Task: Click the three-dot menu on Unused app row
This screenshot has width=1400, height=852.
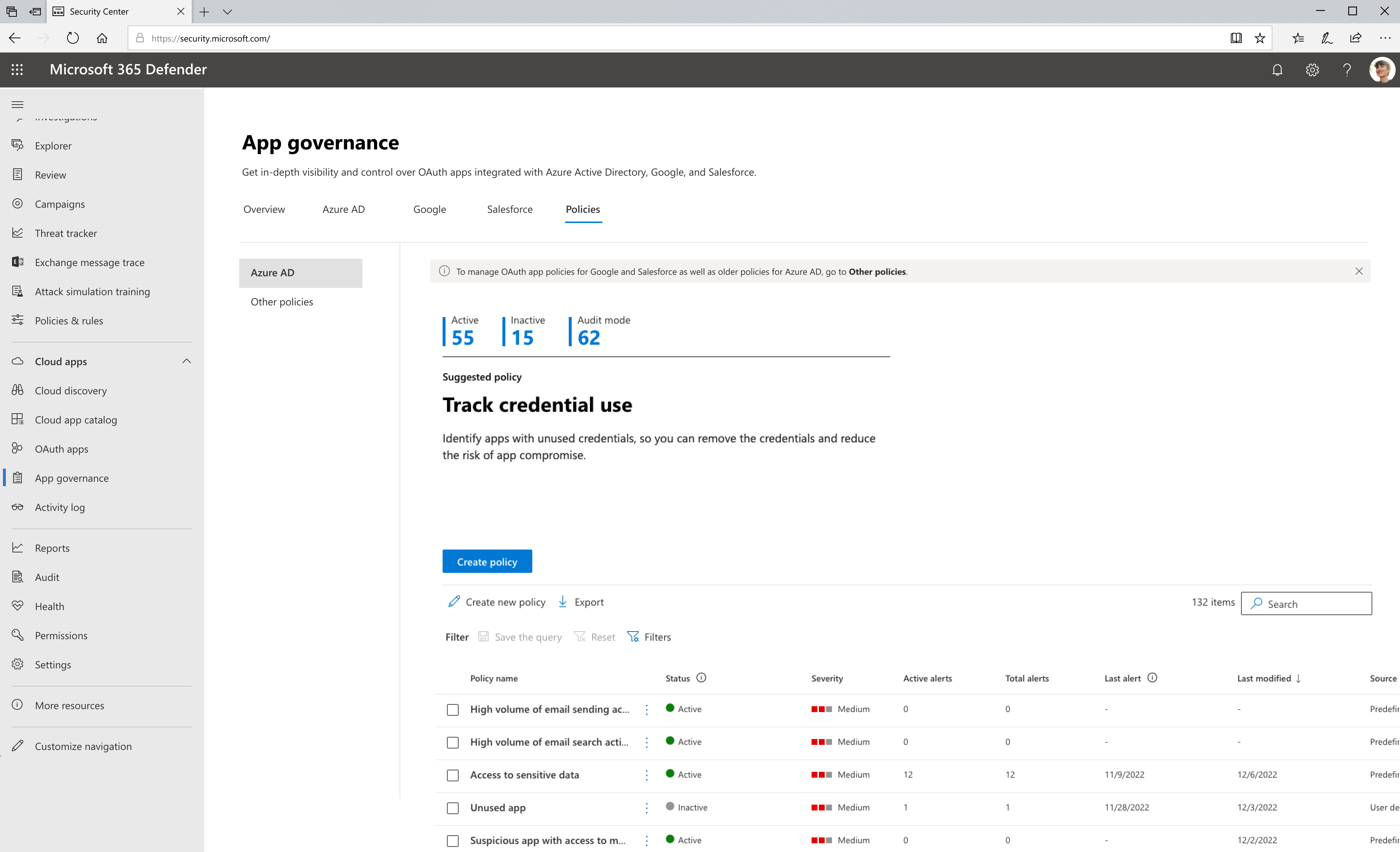Action: click(647, 807)
